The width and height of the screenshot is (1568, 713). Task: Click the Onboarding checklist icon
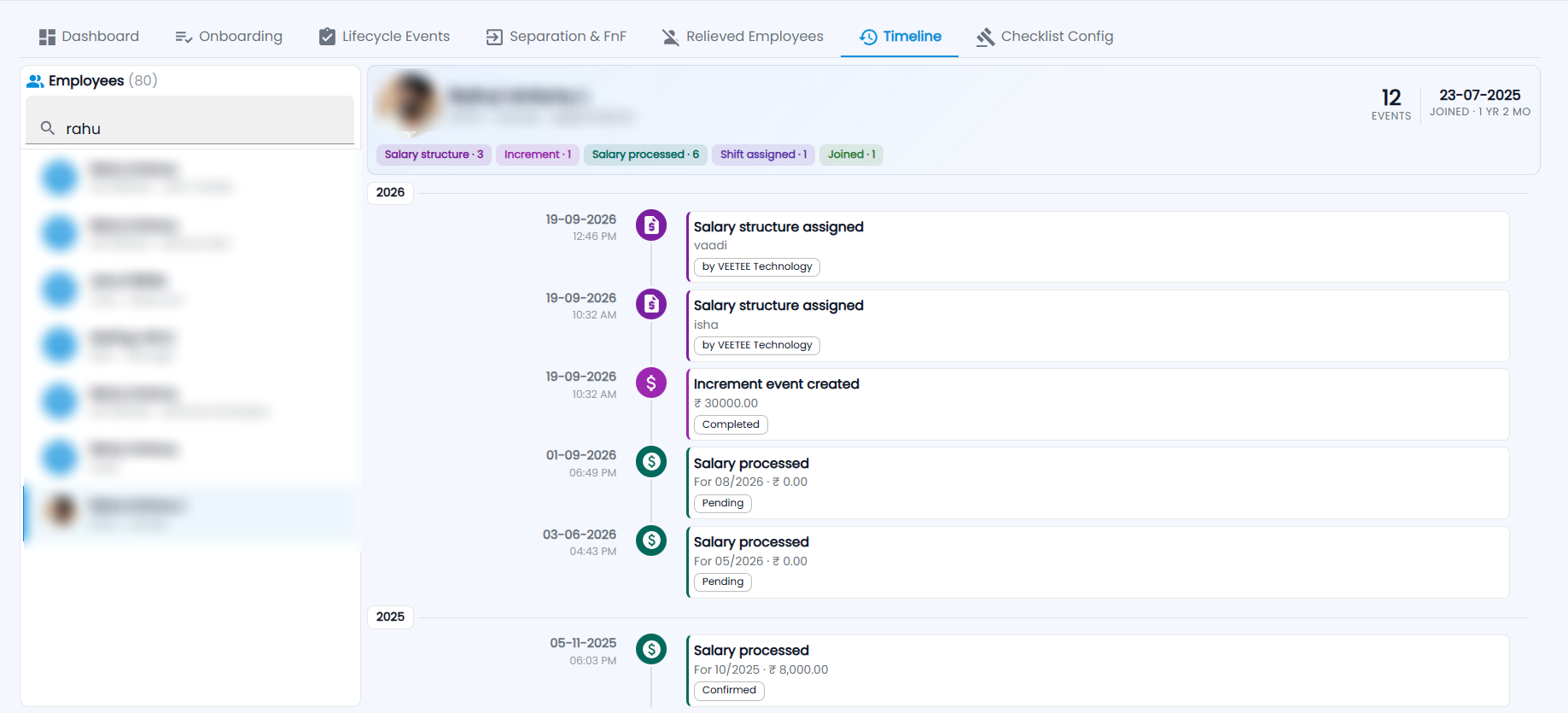tap(184, 37)
